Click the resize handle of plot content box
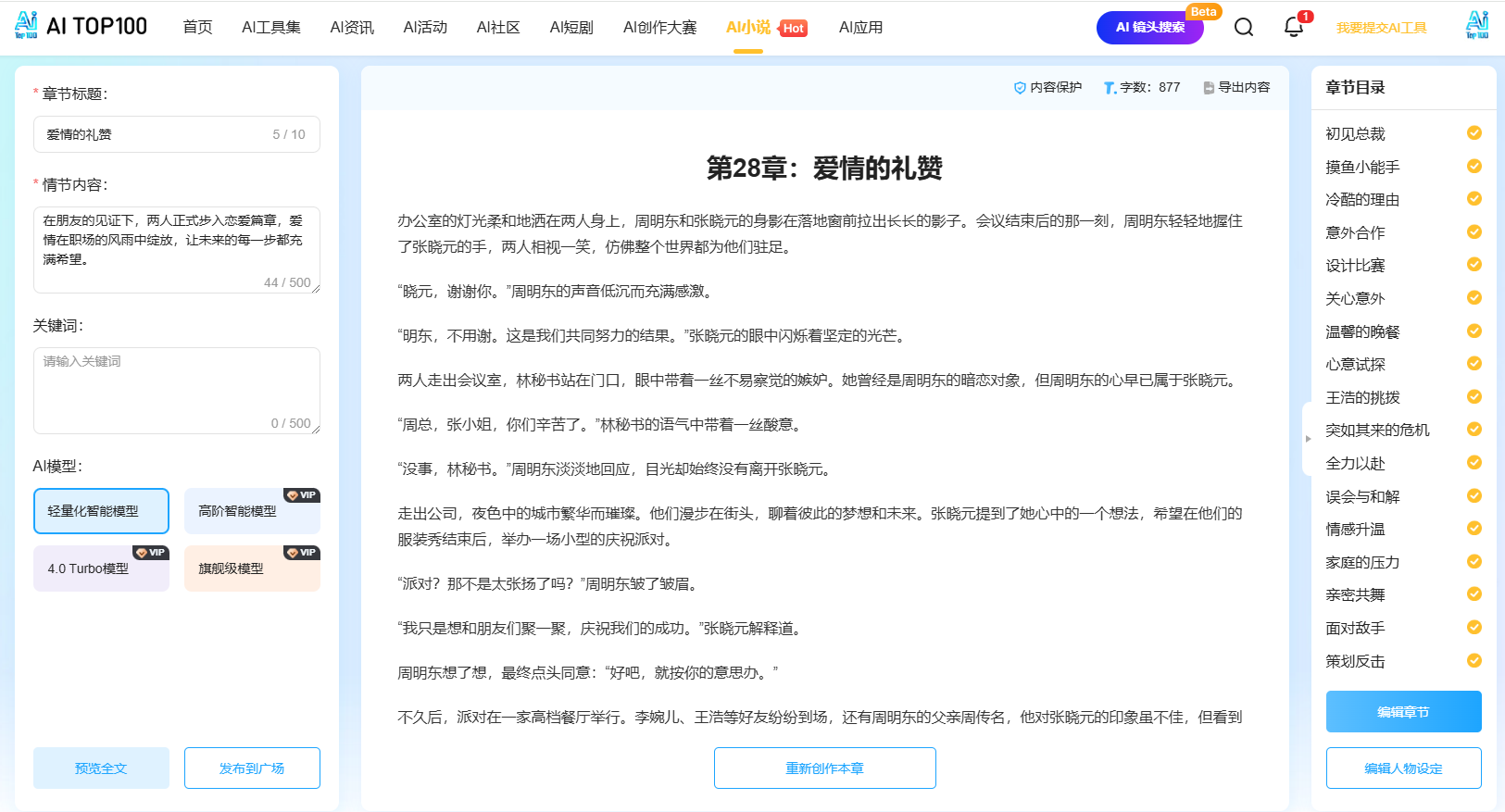 316,289
